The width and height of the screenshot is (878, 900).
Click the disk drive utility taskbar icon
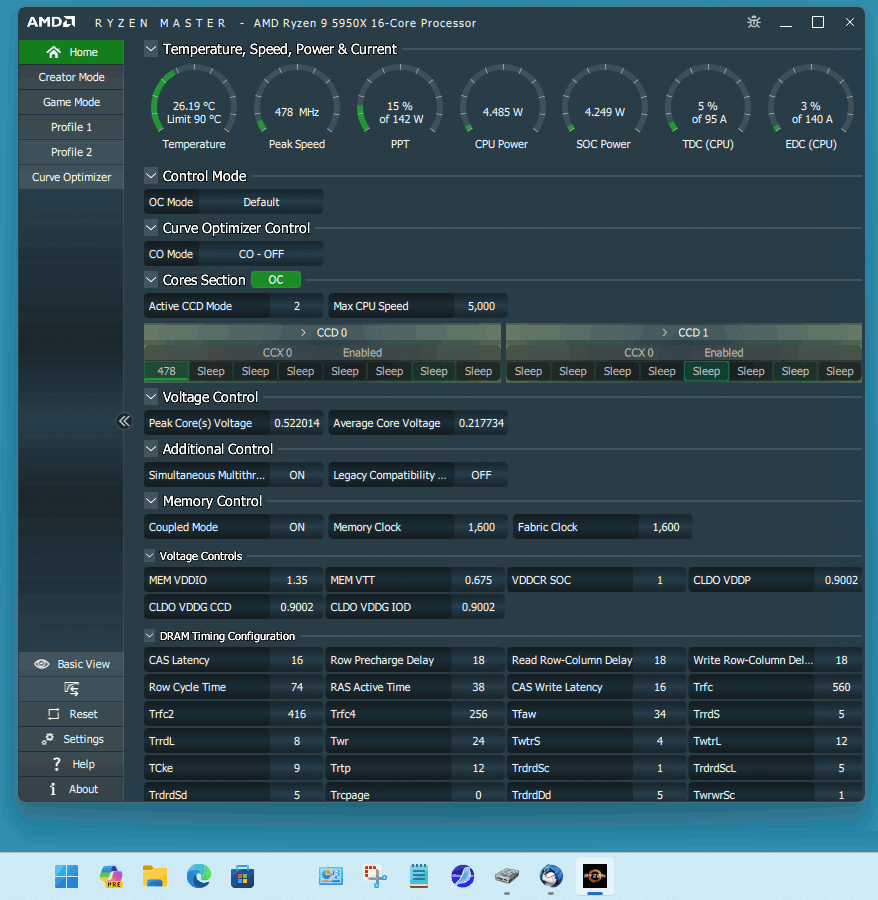507,876
